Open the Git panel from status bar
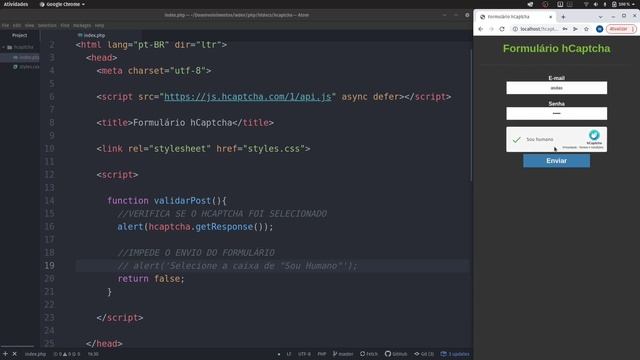Screen dimensions: 640x360 point(424,354)
